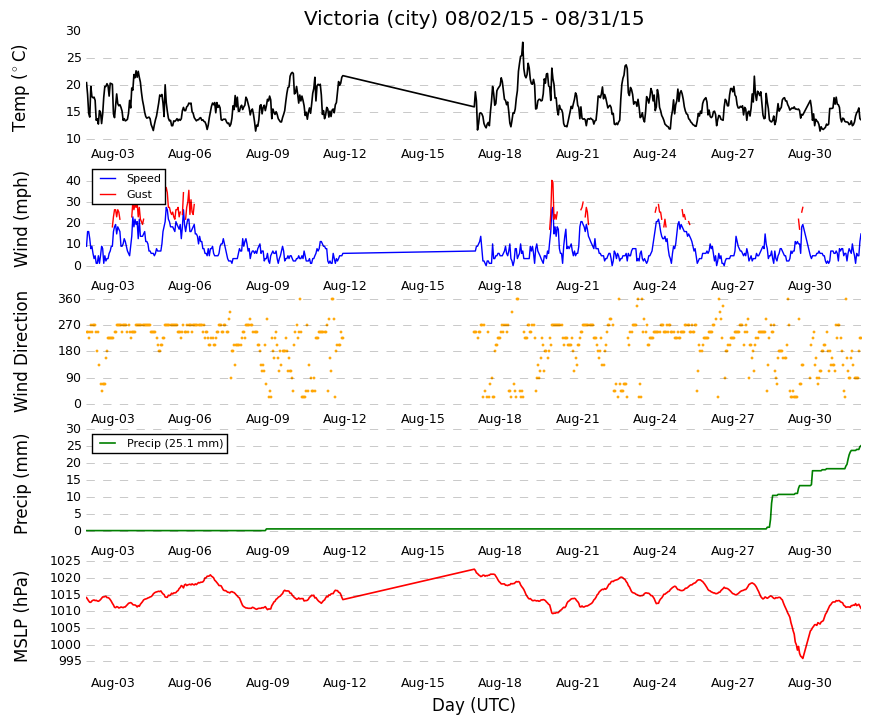This screenshot has height=725, width=871.
Task: Click the temperature peak spike near Aug-19
Action: point(522,43)
